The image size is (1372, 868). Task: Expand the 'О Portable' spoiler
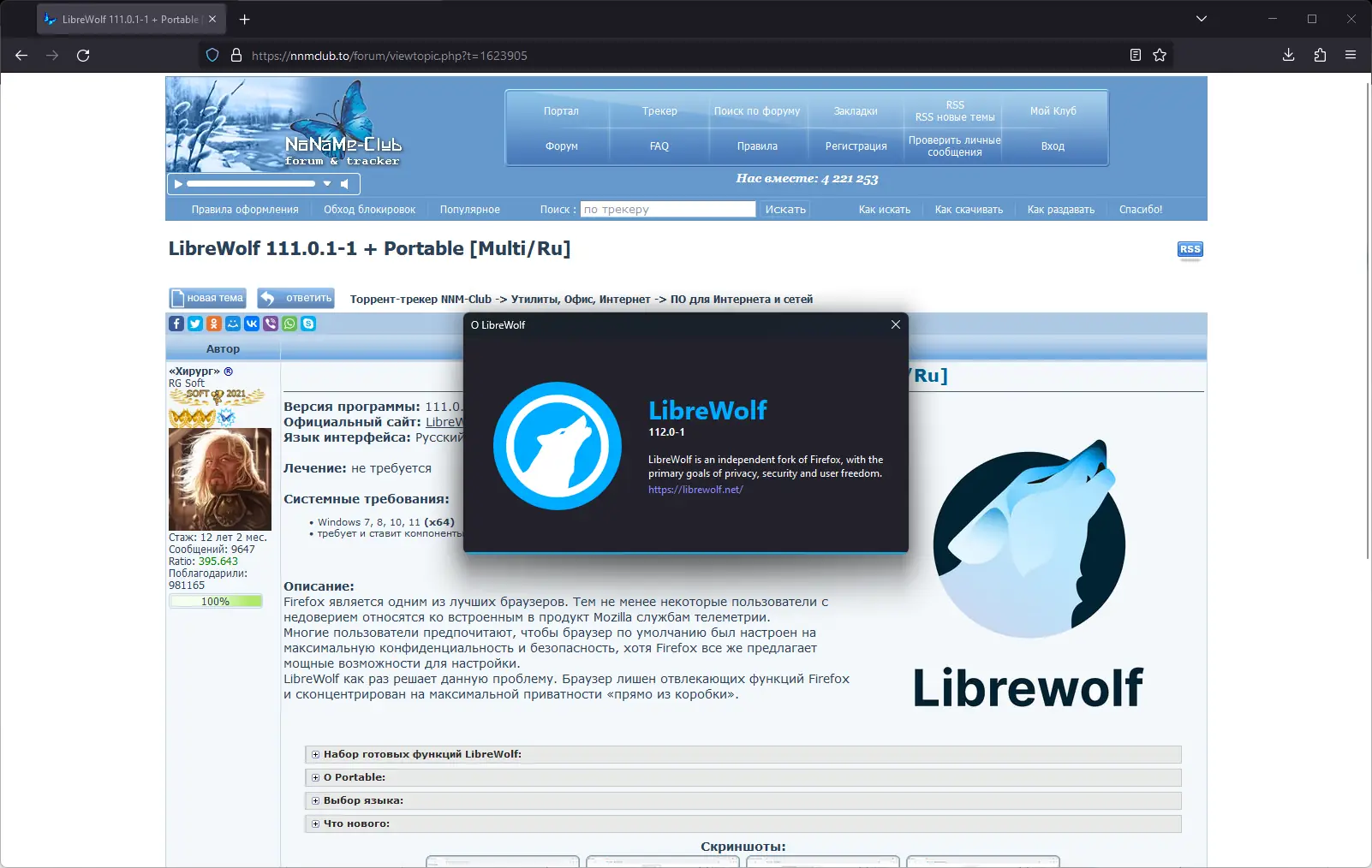point(743,777)
